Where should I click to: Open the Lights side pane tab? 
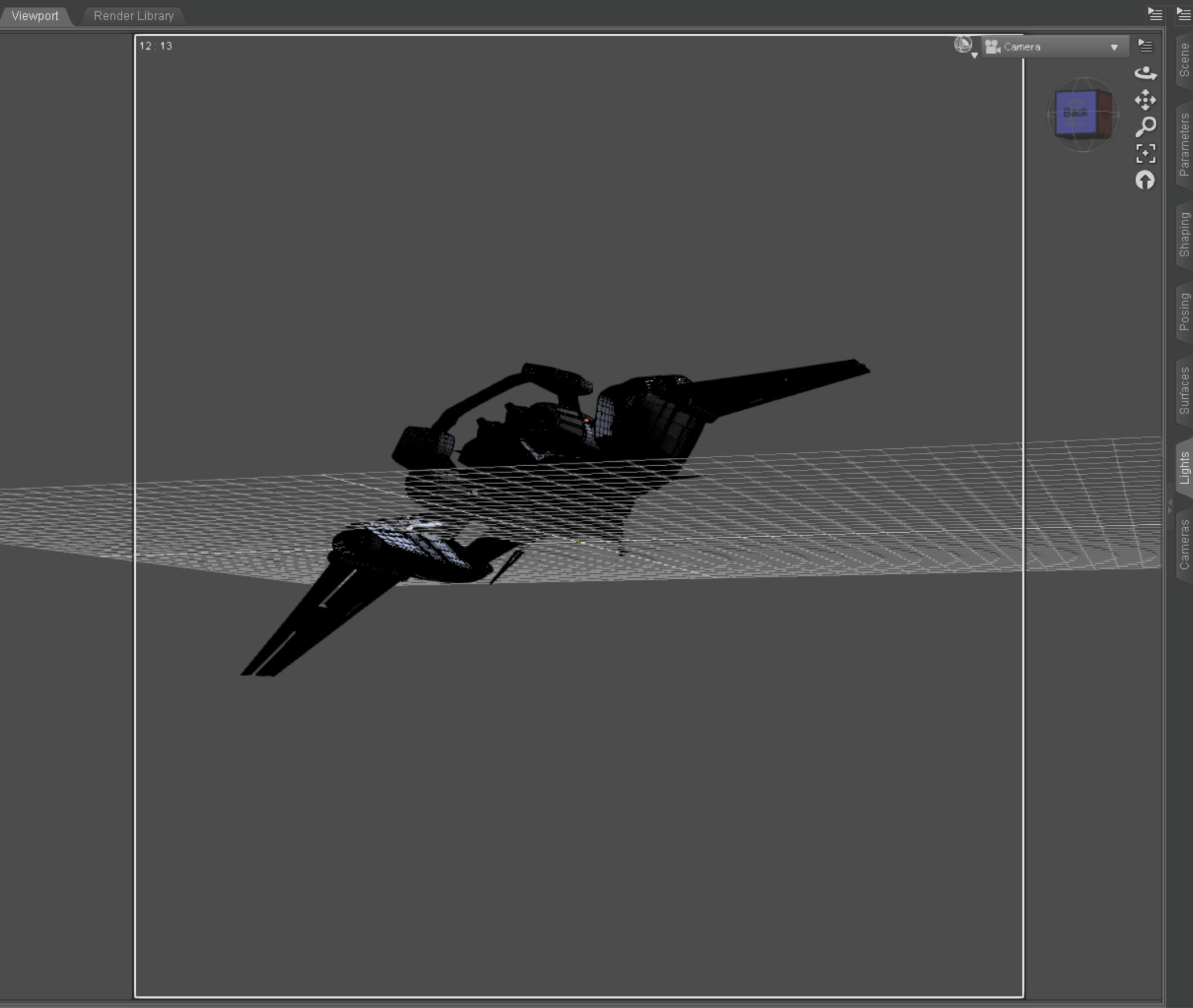(1184, 467)
